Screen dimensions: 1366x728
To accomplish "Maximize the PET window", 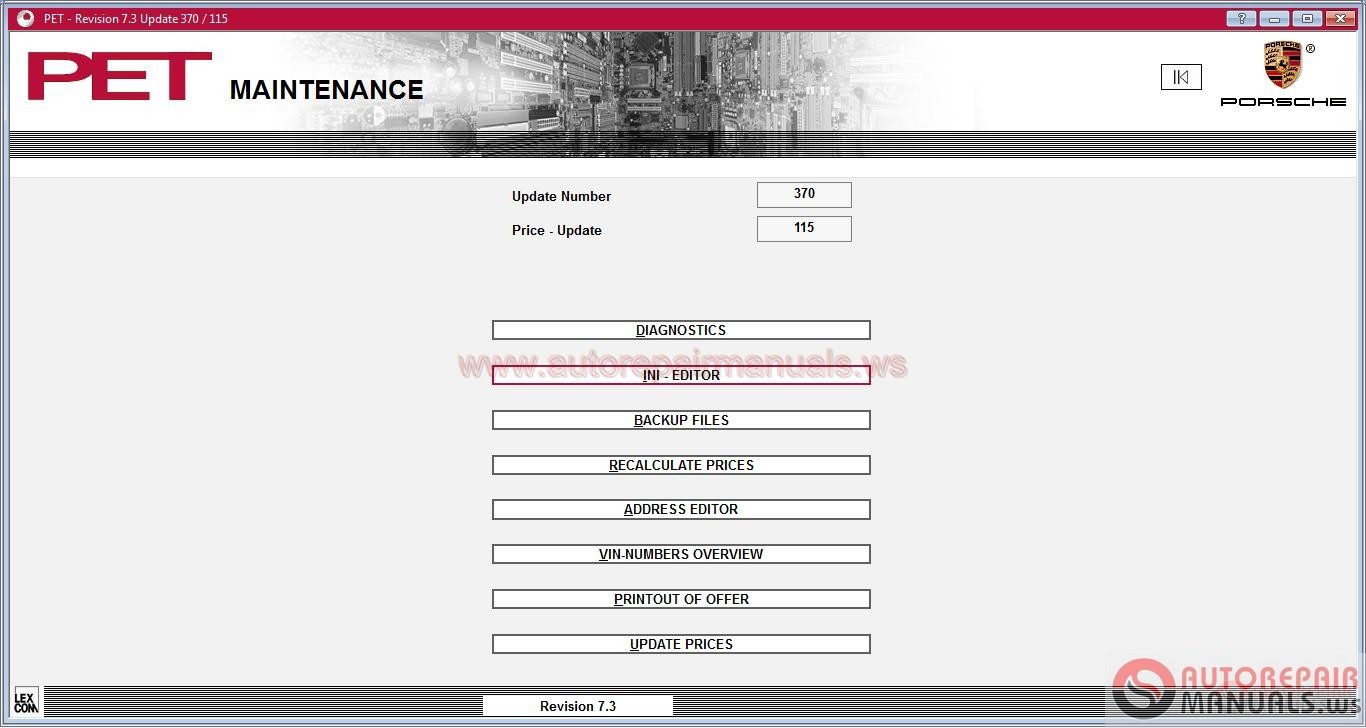I will [x=1307, y=18].
